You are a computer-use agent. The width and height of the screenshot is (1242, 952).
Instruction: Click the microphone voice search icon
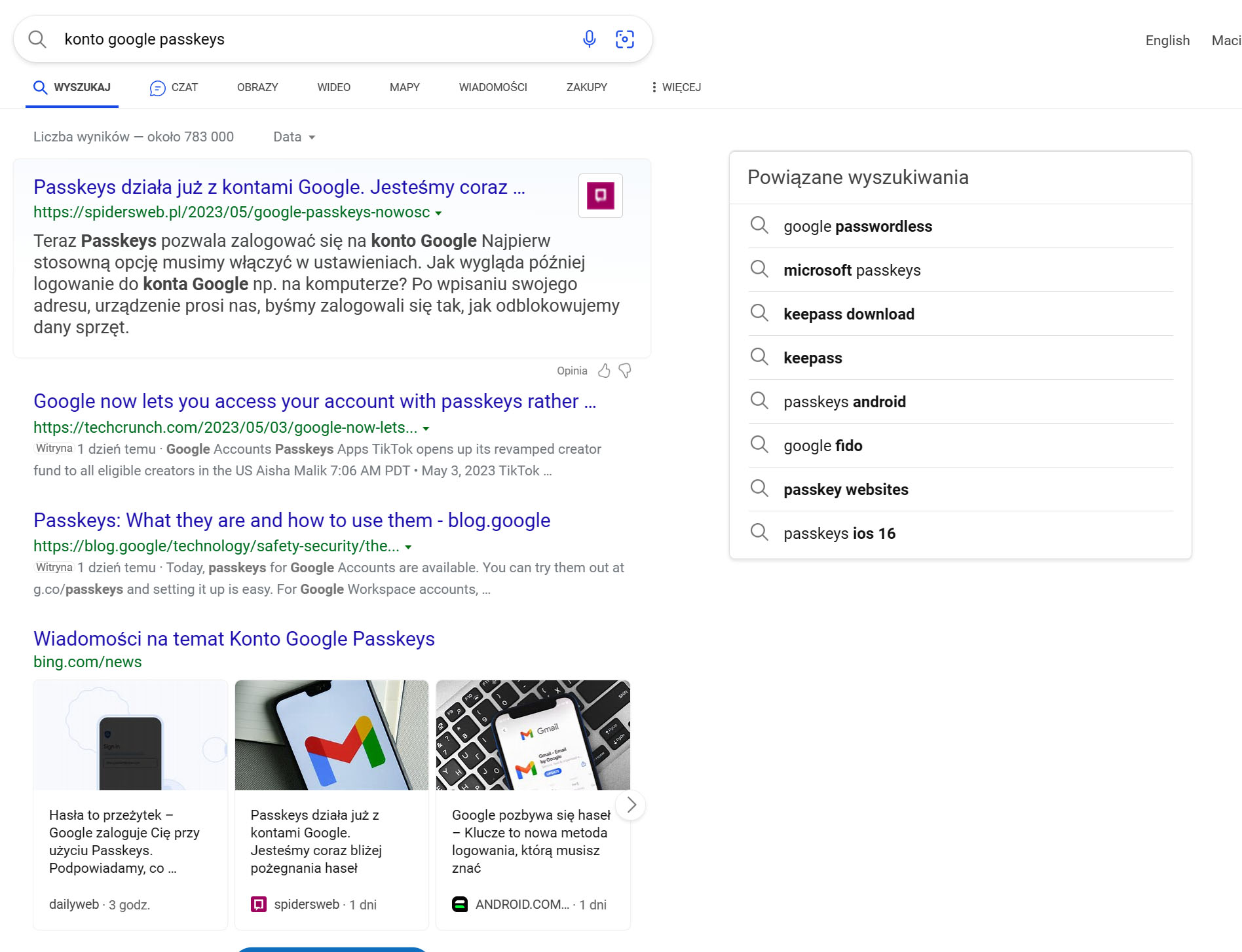(x=589, y=39)
